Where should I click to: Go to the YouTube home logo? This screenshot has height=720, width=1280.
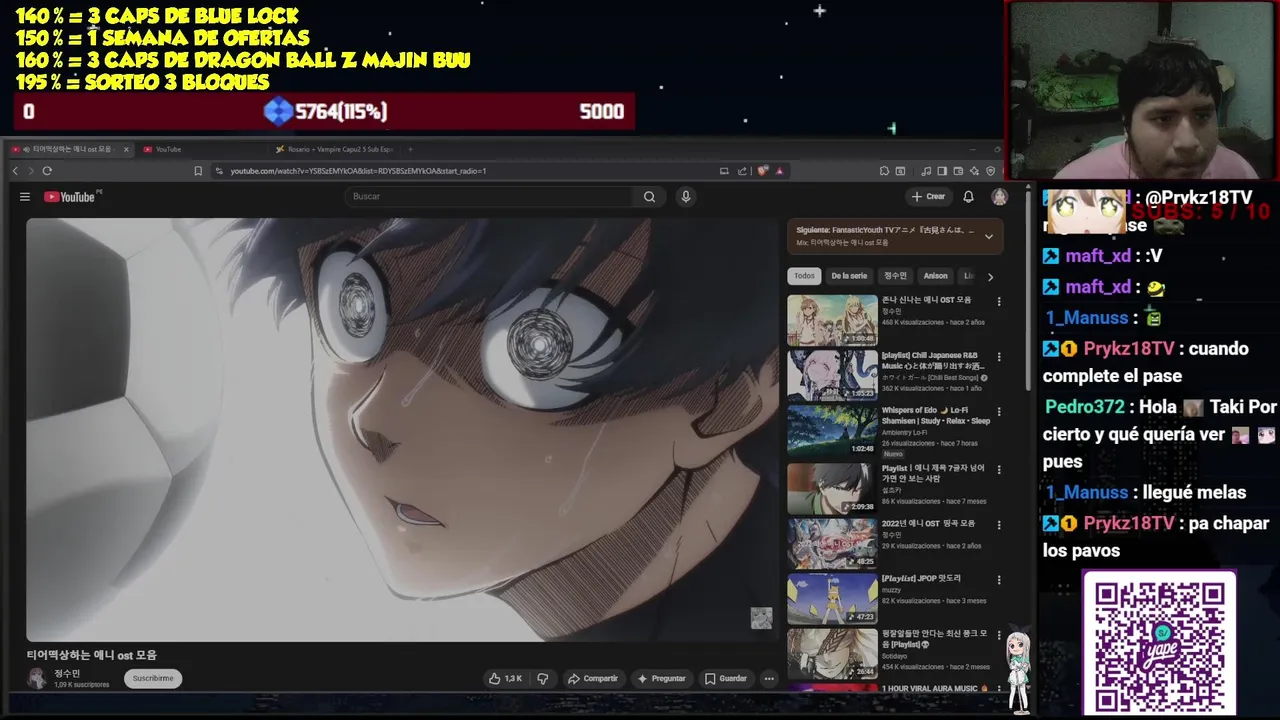pyautogui.click(x=70, y=197)
